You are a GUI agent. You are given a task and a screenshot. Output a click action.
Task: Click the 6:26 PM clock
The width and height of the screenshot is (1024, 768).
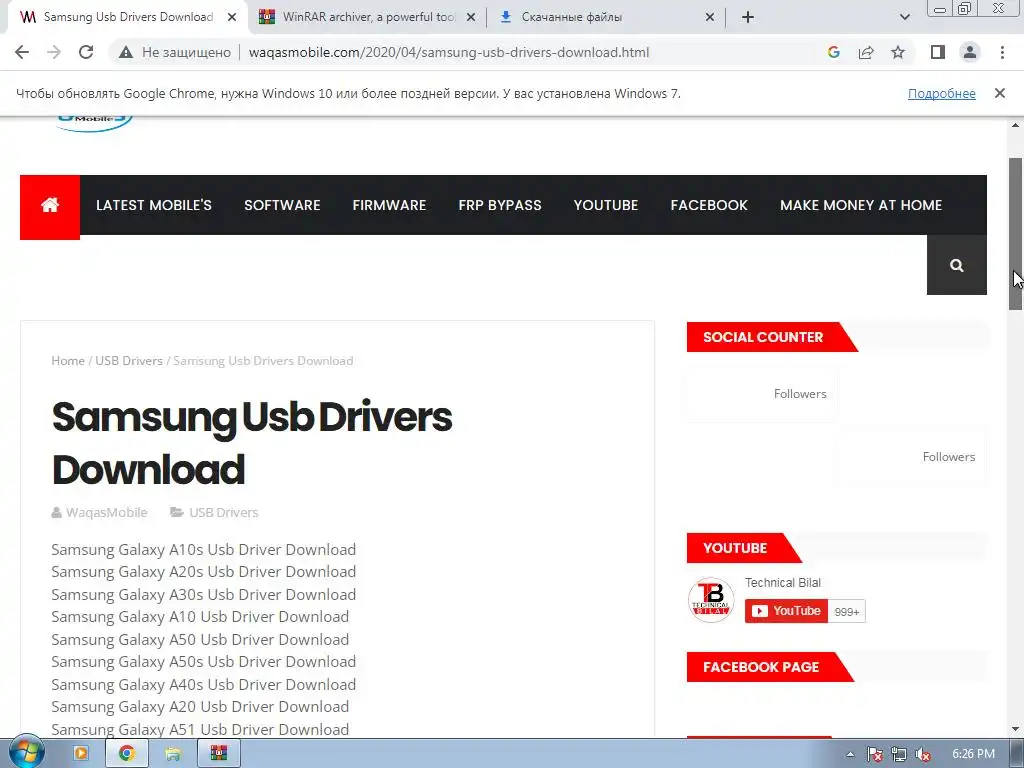pyautogui.click(x=973, y=754)
